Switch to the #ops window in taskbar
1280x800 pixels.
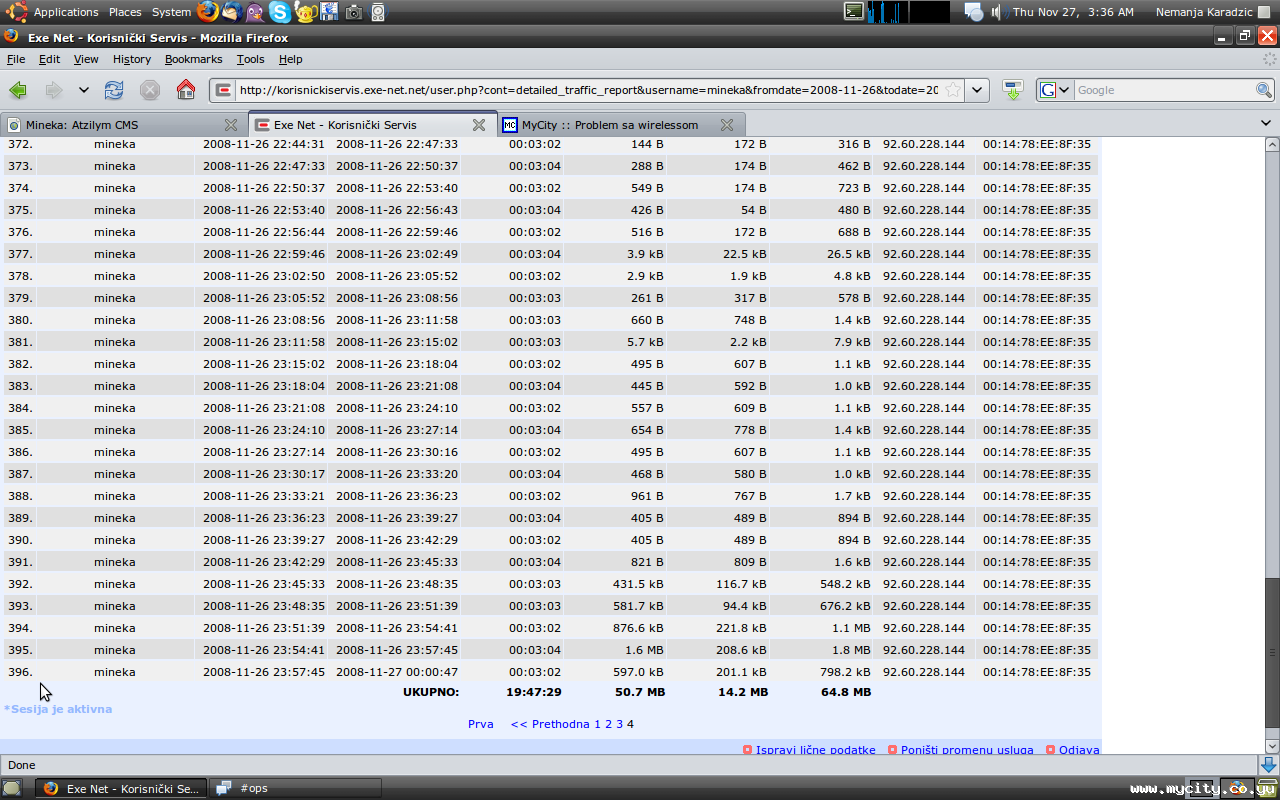[296, 788]
